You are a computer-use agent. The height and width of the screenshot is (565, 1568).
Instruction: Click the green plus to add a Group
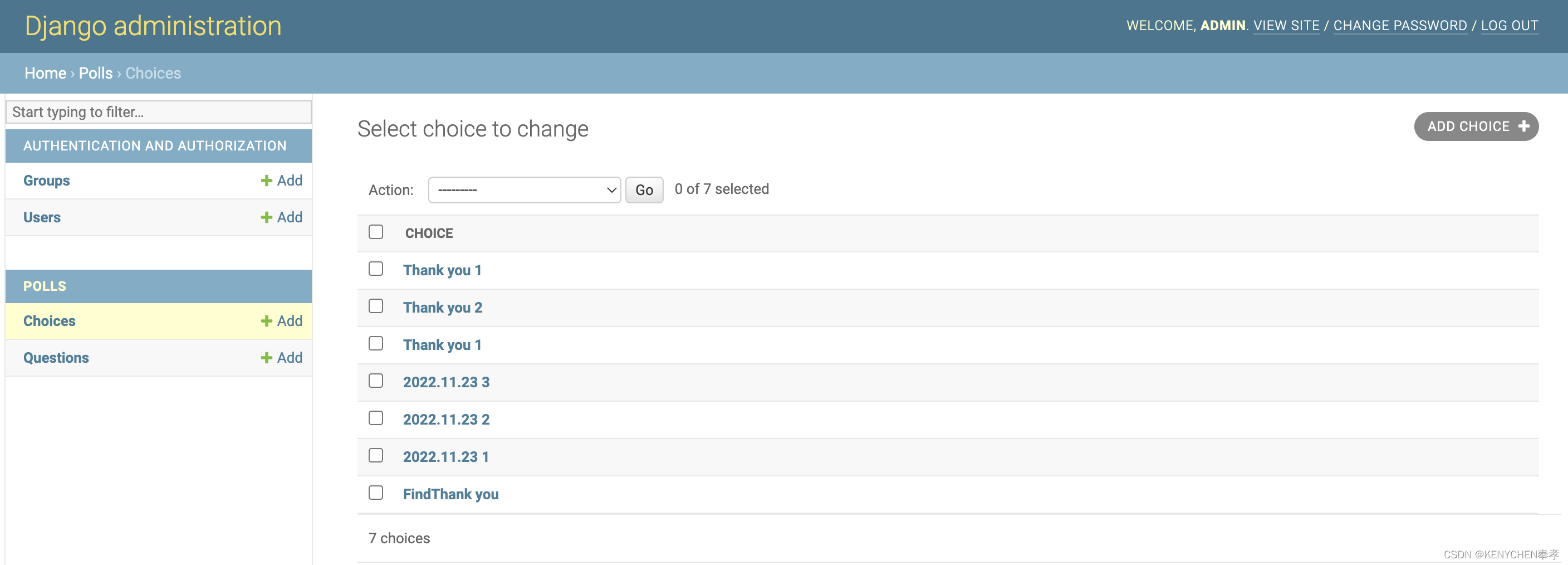[x=266, y=180]
